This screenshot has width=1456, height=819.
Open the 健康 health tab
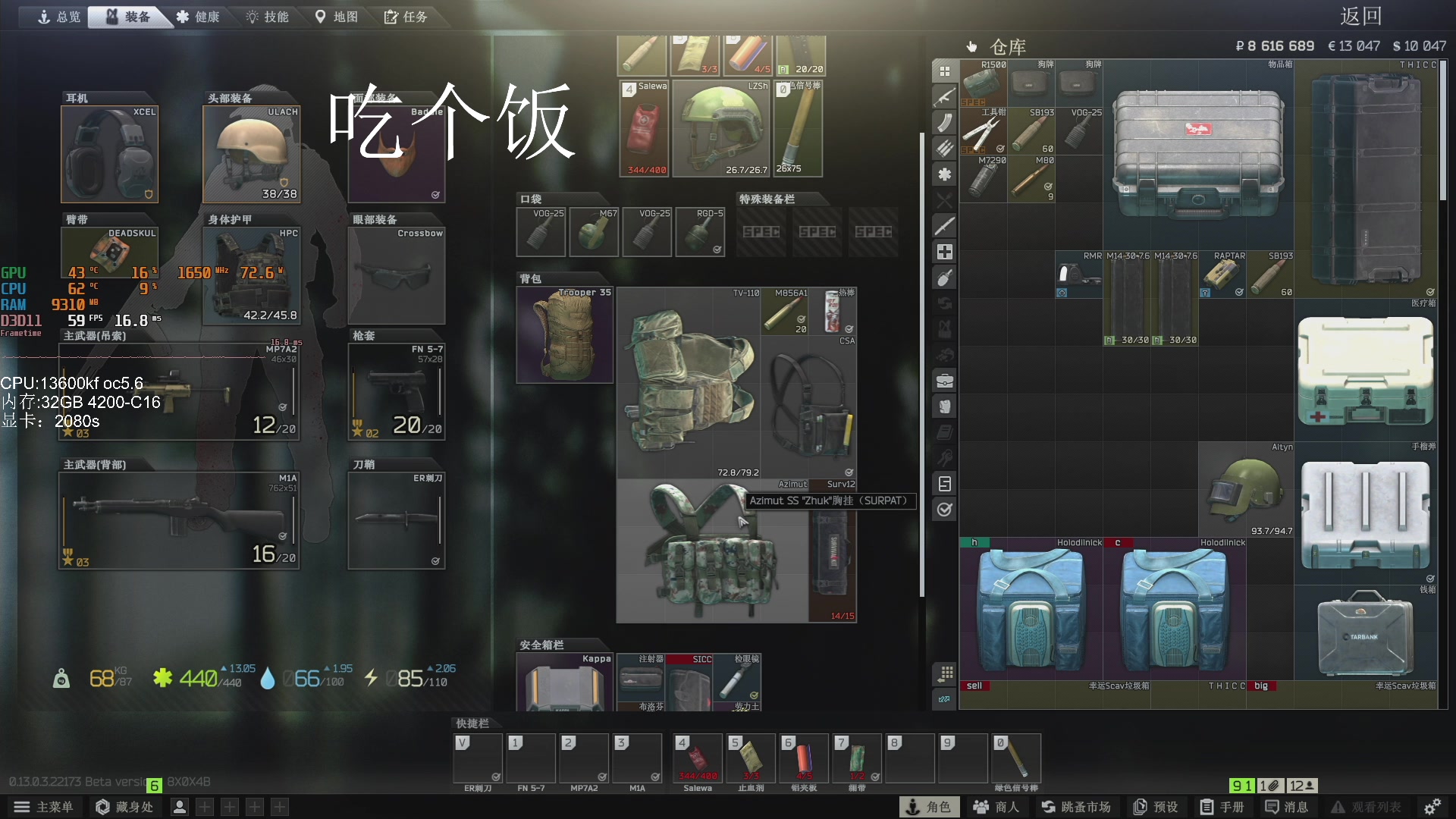(198, 17)
